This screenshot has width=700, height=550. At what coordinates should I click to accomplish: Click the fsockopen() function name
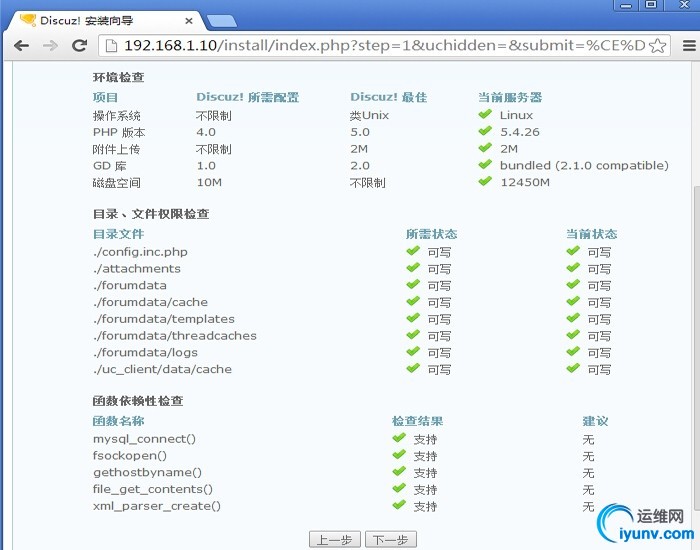[x=130, y=456]
